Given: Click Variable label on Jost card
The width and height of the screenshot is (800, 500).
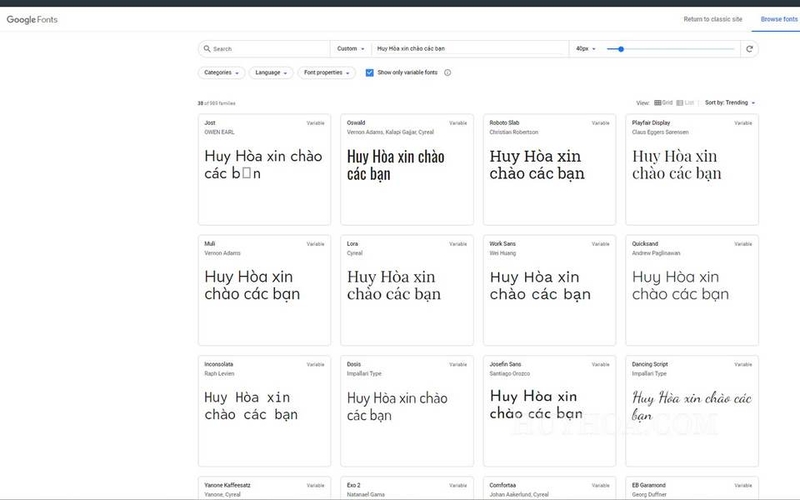Looking at the screenshot, I should pyautogui.click(x=315, y=123).
